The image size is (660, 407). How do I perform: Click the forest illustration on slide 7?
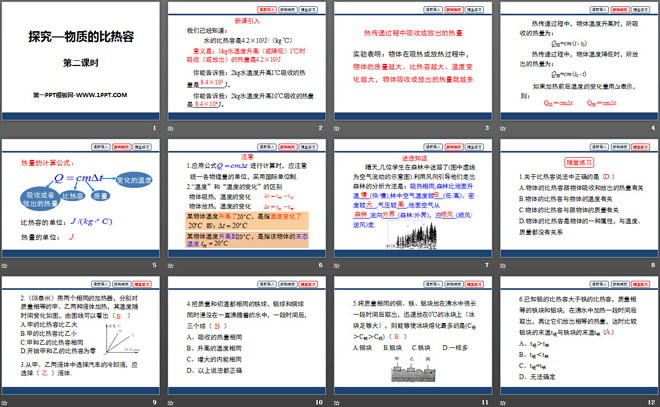tap(412, 235)
